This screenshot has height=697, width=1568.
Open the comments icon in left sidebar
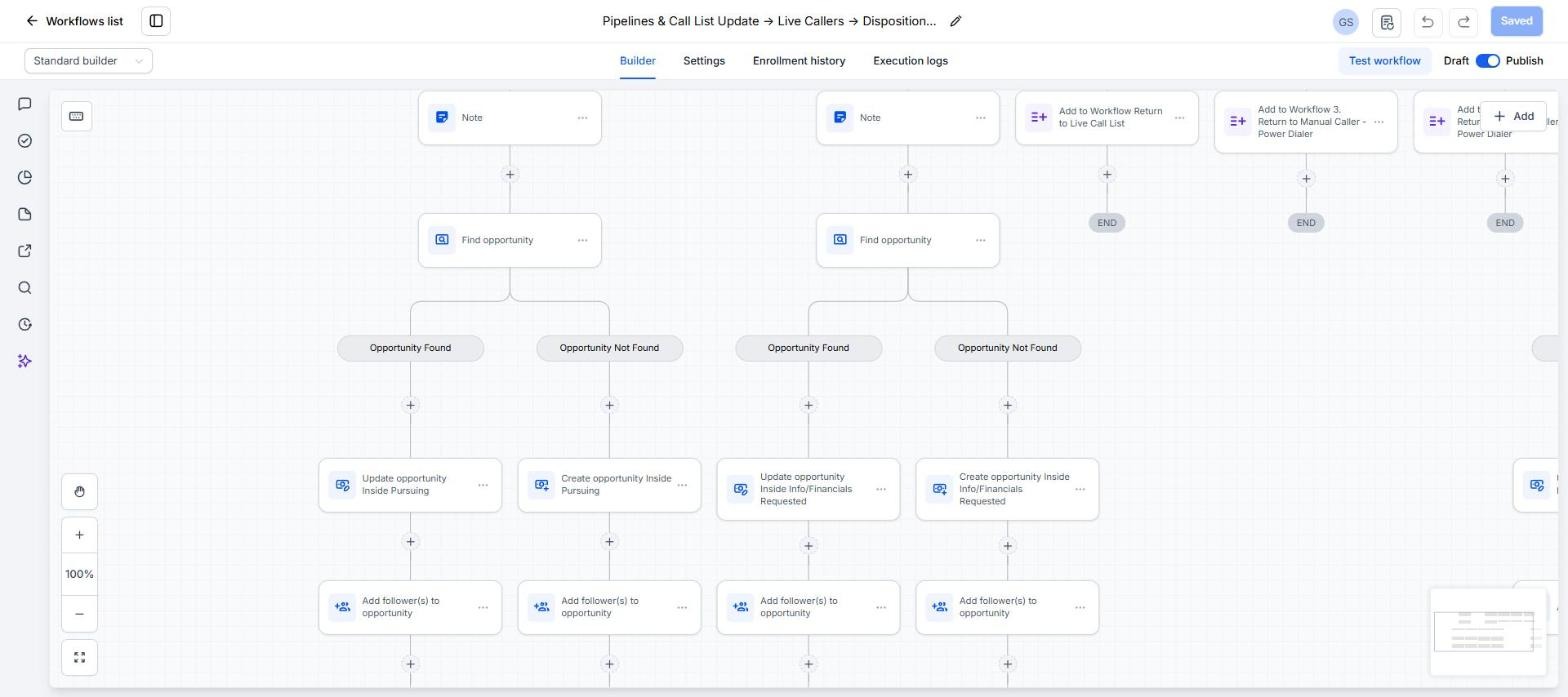[x=25, y=104]
